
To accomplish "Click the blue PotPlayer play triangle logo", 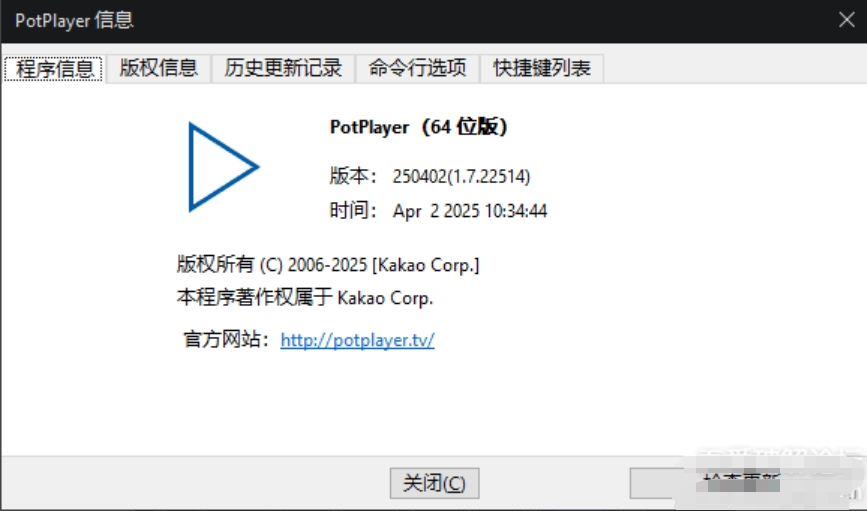I will pyautogui.click(x=223, y=166).
